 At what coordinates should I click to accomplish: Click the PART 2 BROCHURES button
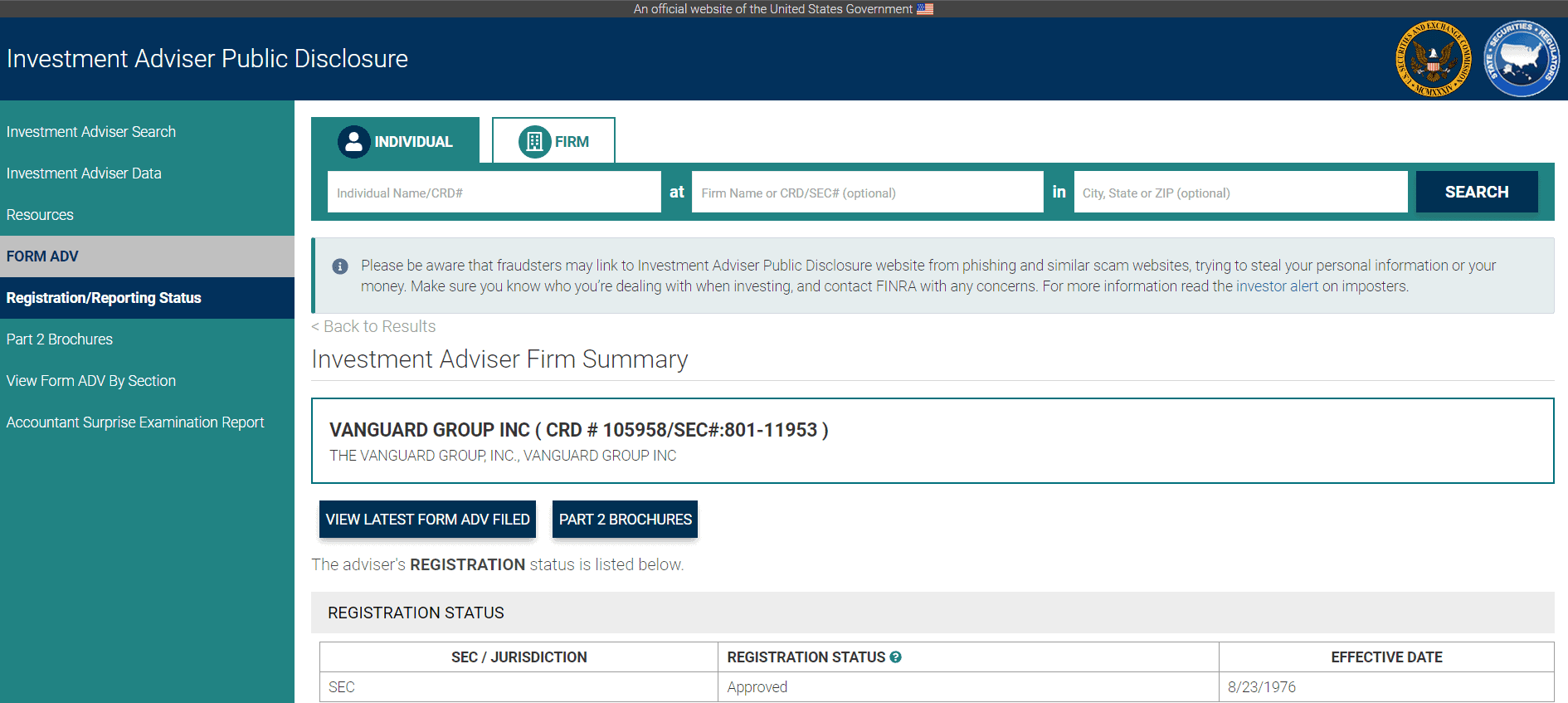[x=625, y=520]
